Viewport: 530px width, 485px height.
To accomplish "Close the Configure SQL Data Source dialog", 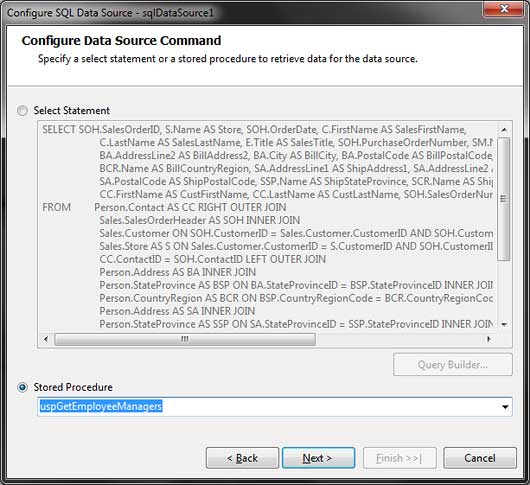I will click(x=504, y=9).
